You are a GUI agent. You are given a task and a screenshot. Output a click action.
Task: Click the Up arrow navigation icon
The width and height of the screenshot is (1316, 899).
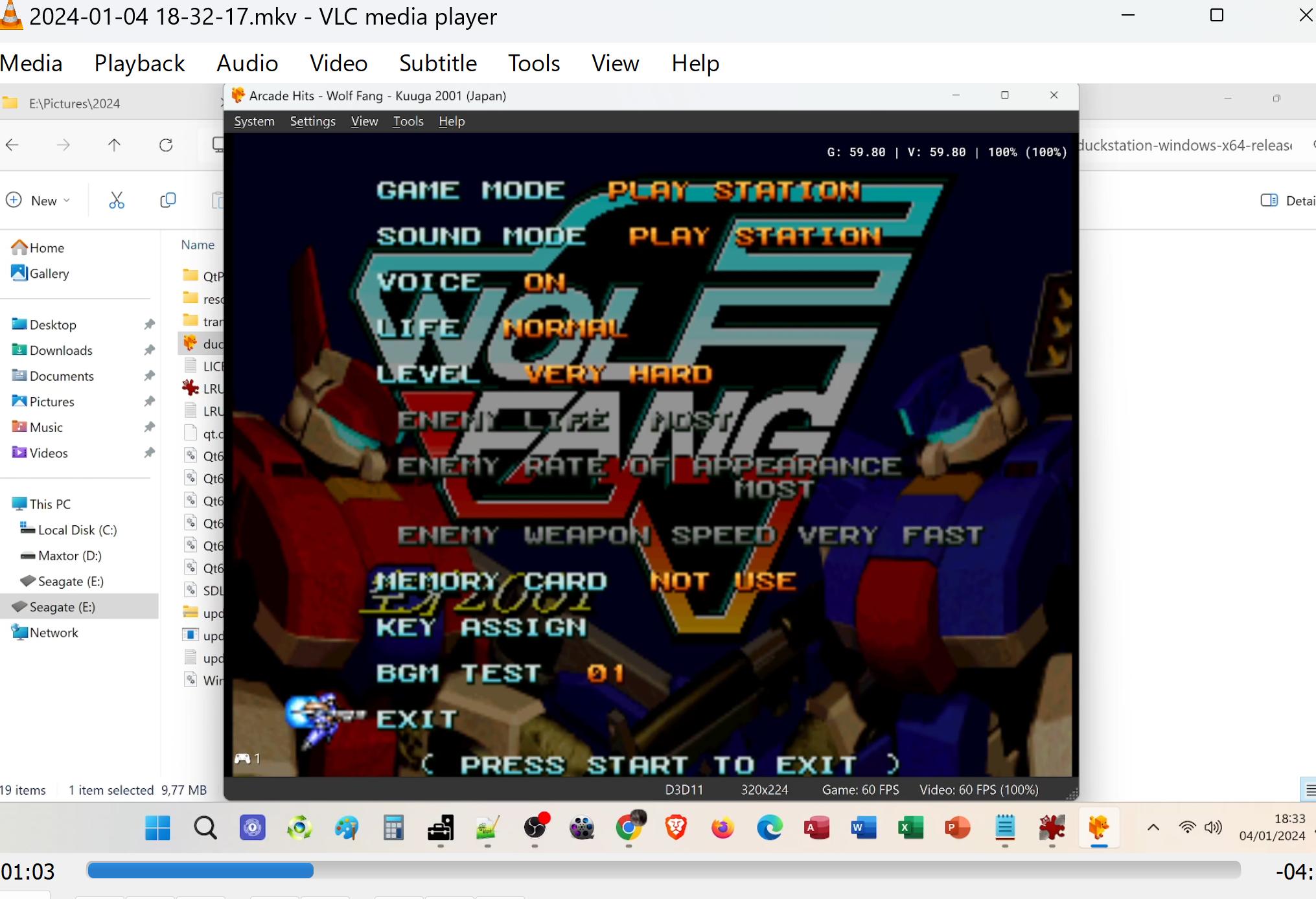pyautogui.click(x=114, y=145)
